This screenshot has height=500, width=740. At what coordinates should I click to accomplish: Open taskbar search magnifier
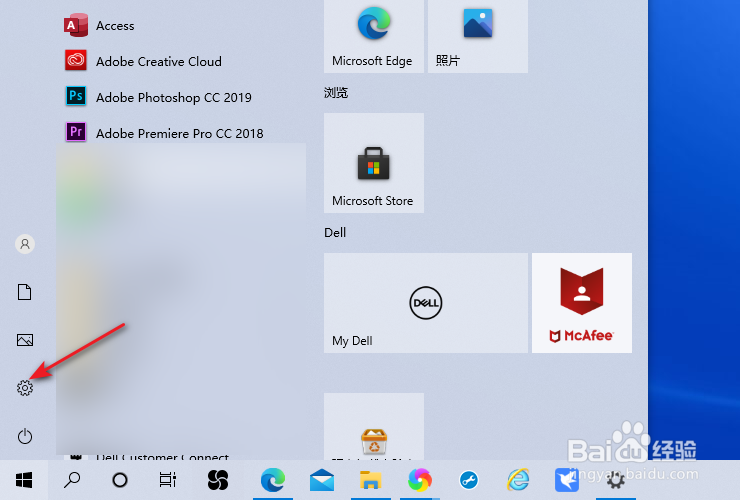(72, 480)
